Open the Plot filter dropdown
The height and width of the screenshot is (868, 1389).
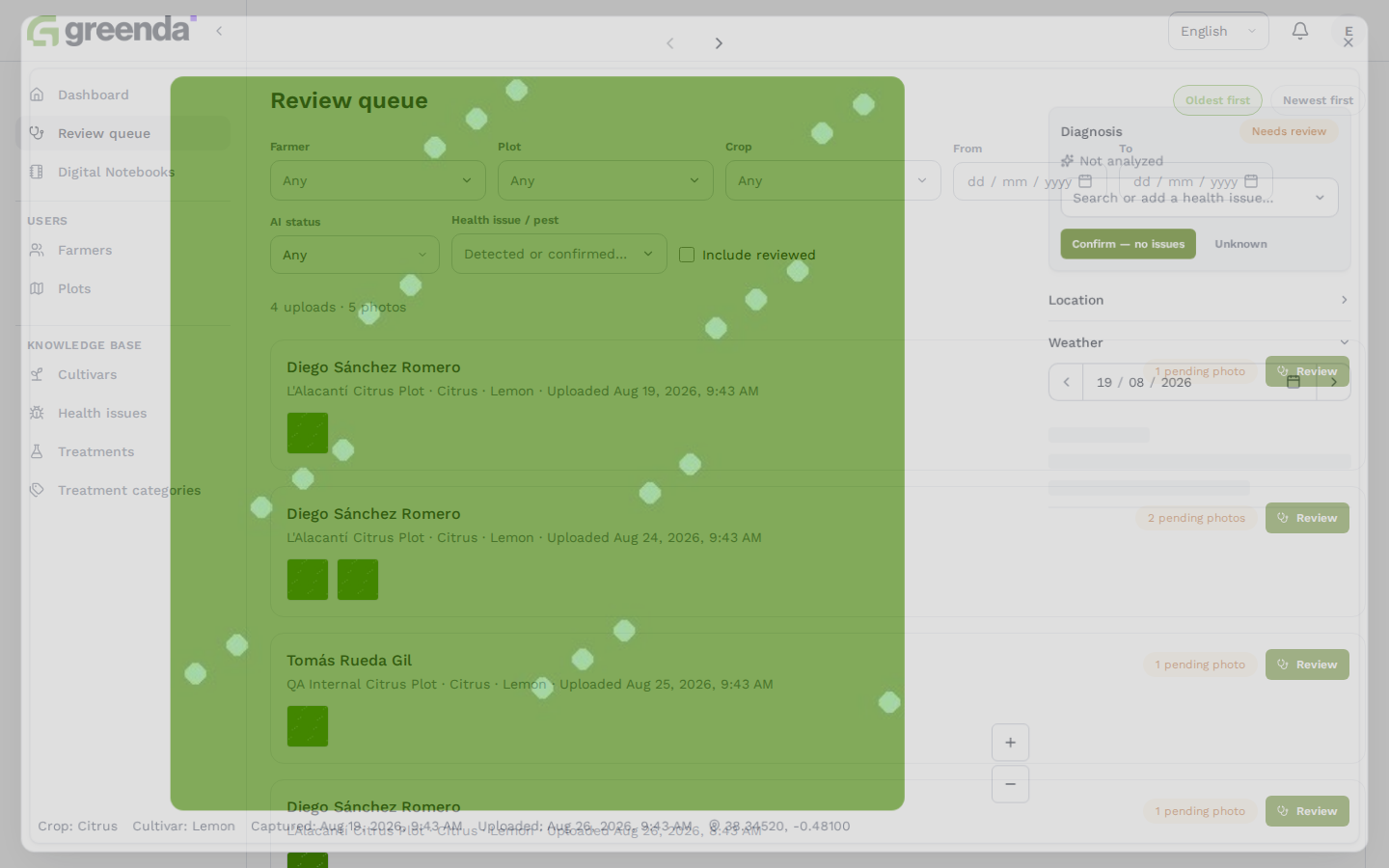606,180
